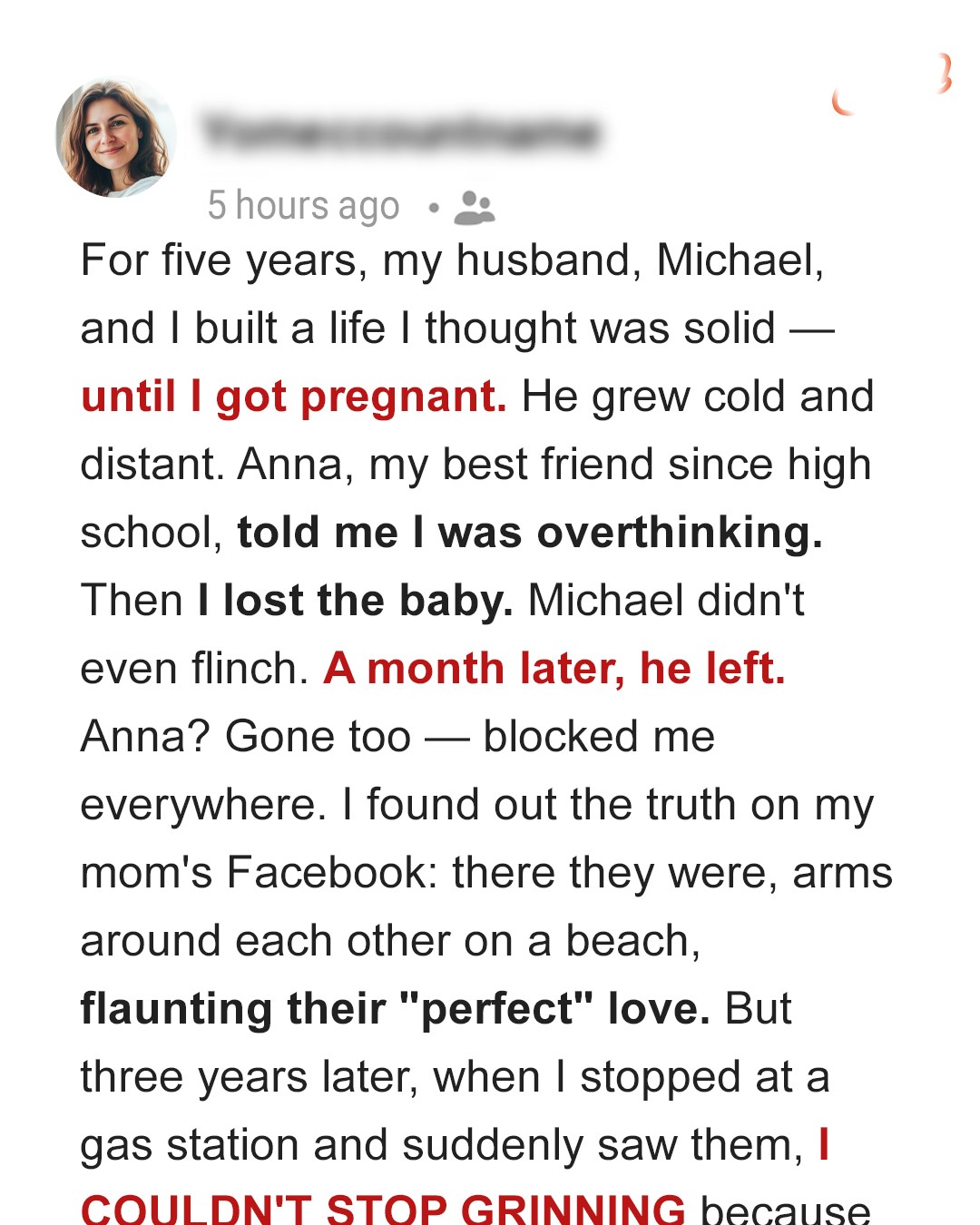Click the bold "told me I was overthinking." text
This screenshot has width=980, height=1225.
coord(530,533)
